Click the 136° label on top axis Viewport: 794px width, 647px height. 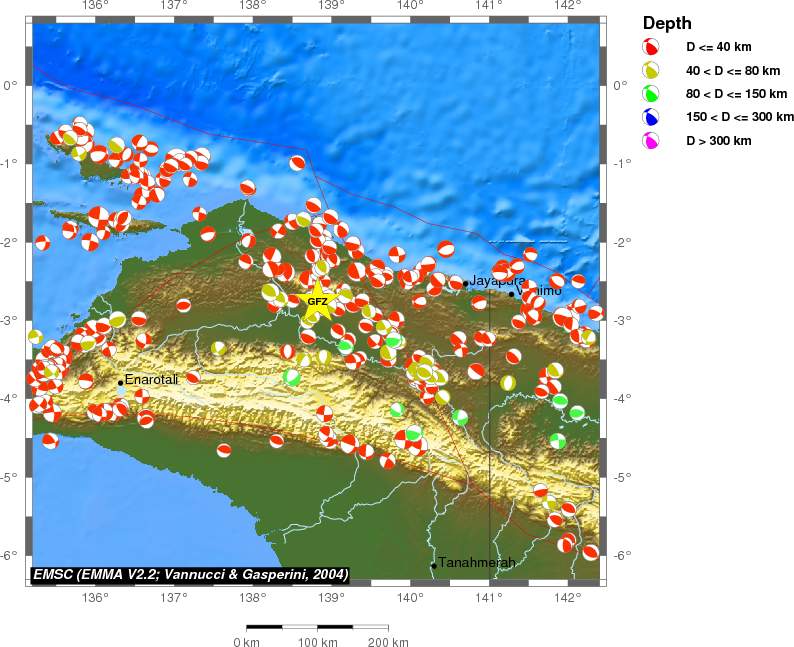(x=95, y=6)
